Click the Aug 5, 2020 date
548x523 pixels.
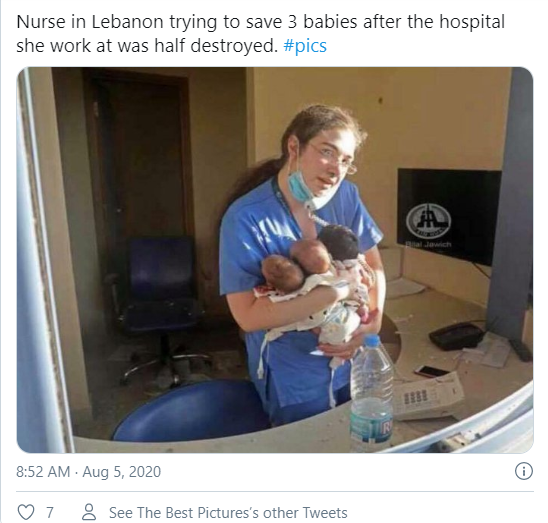(x=122, y=472)
